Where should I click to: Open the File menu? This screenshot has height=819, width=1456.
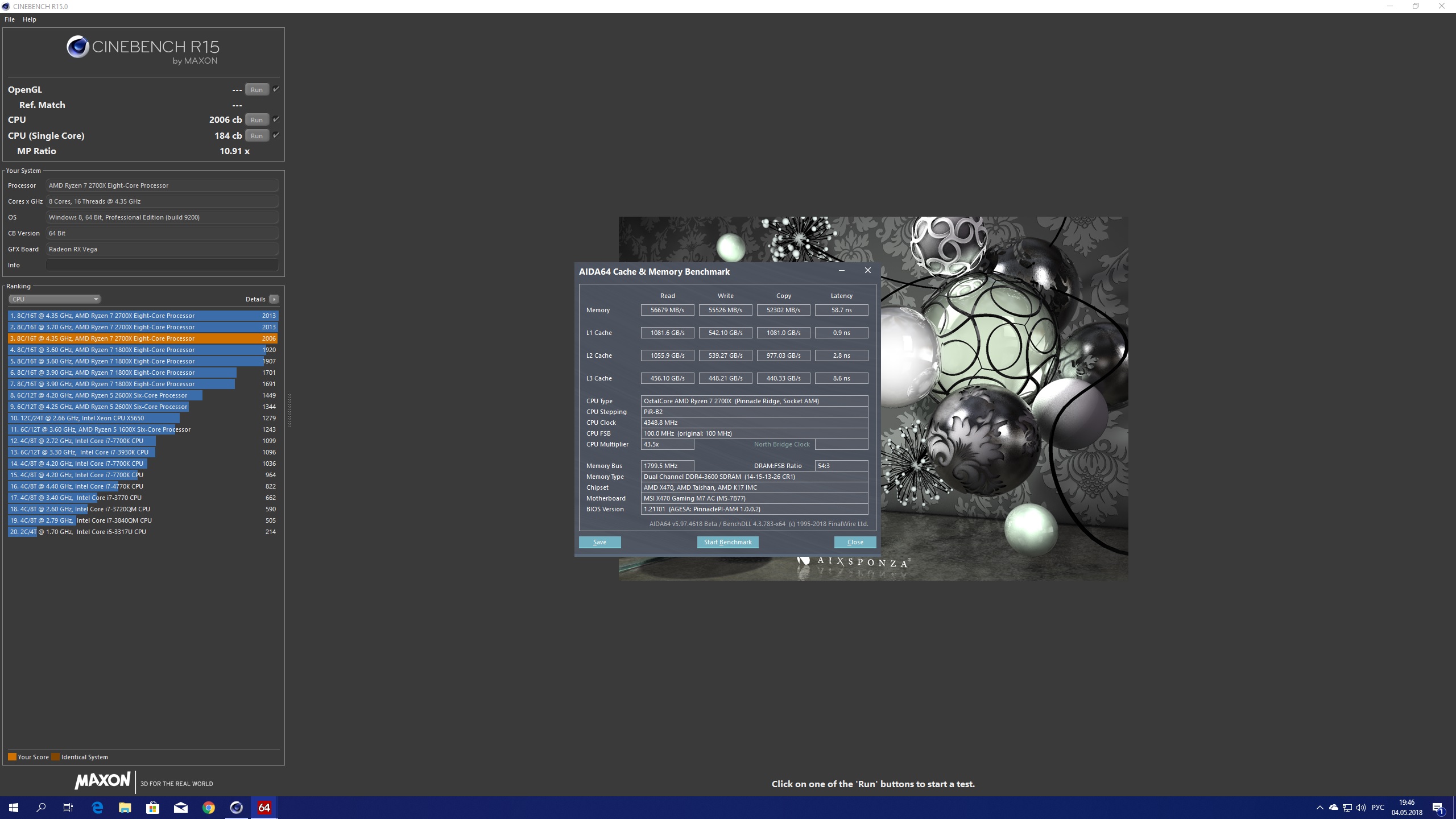coord(10,19)
